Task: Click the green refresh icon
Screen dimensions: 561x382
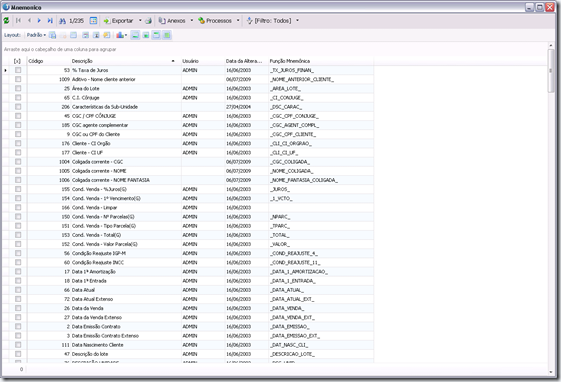Action: 6,21
